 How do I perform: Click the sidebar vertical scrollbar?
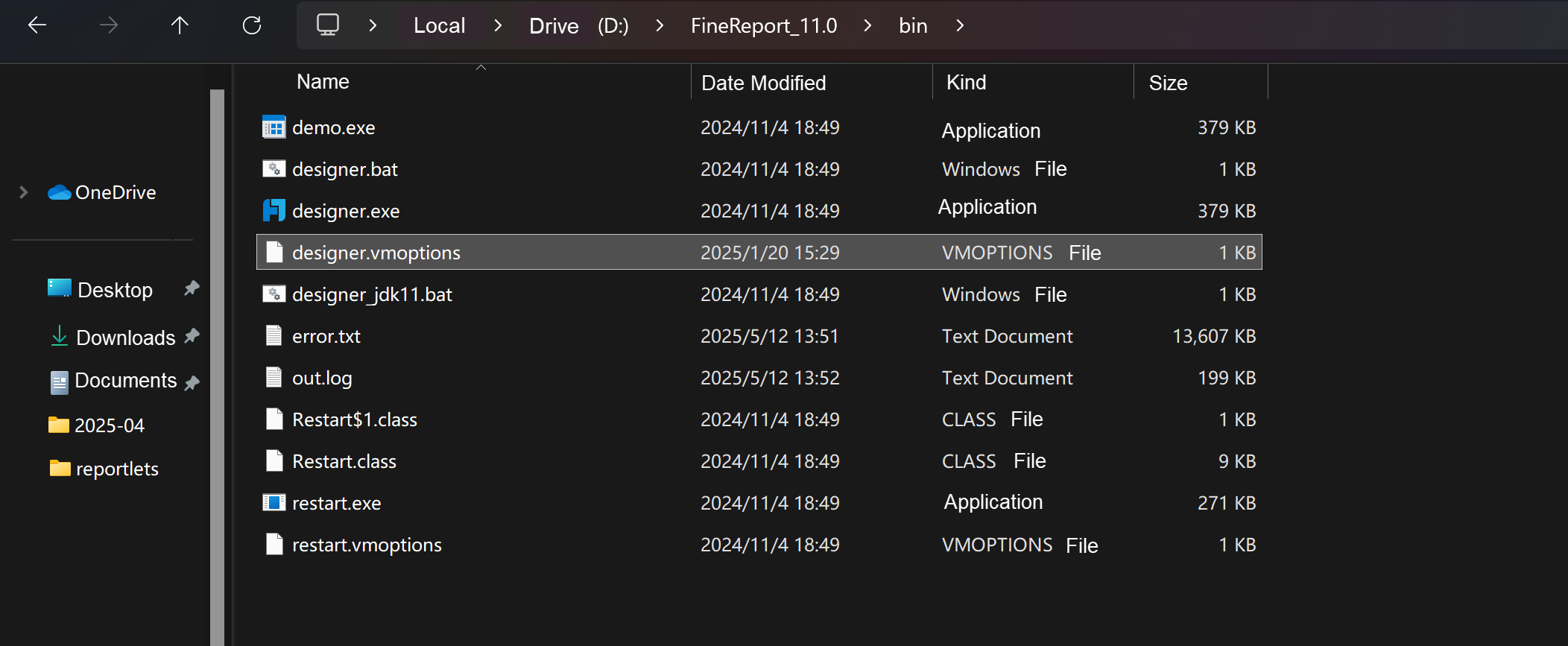point(217,367)
